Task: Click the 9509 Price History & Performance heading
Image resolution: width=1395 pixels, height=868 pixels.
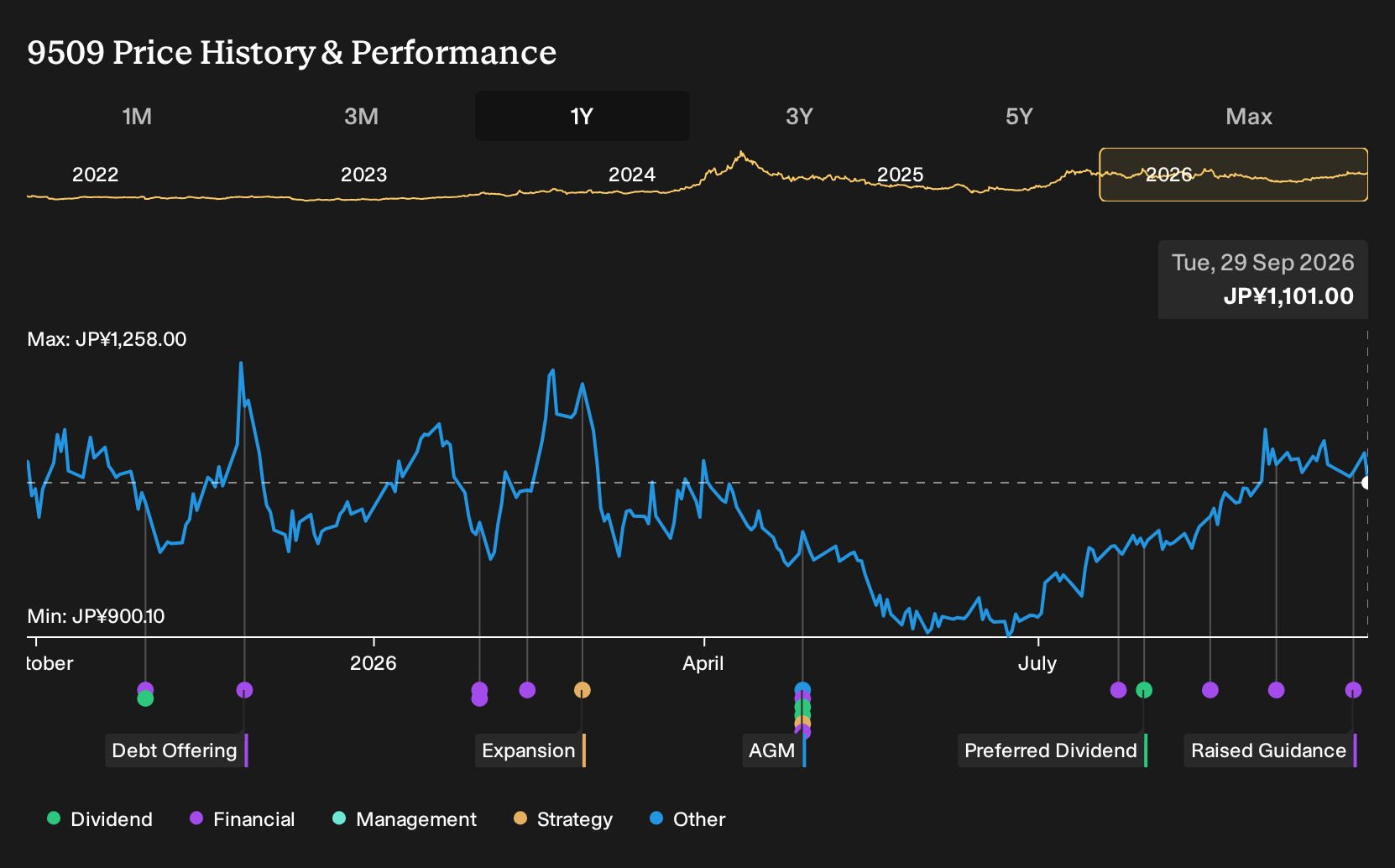Action: click(x=292, y=52)
